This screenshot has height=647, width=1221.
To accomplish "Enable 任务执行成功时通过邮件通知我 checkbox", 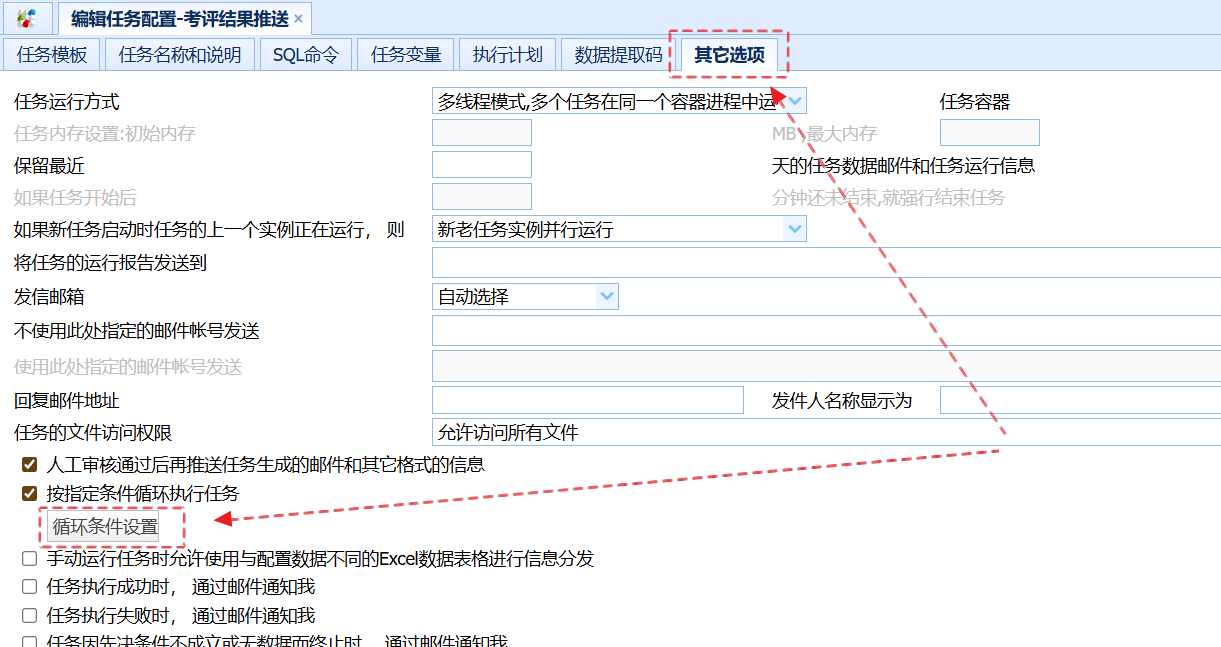I will click(30, 586).
